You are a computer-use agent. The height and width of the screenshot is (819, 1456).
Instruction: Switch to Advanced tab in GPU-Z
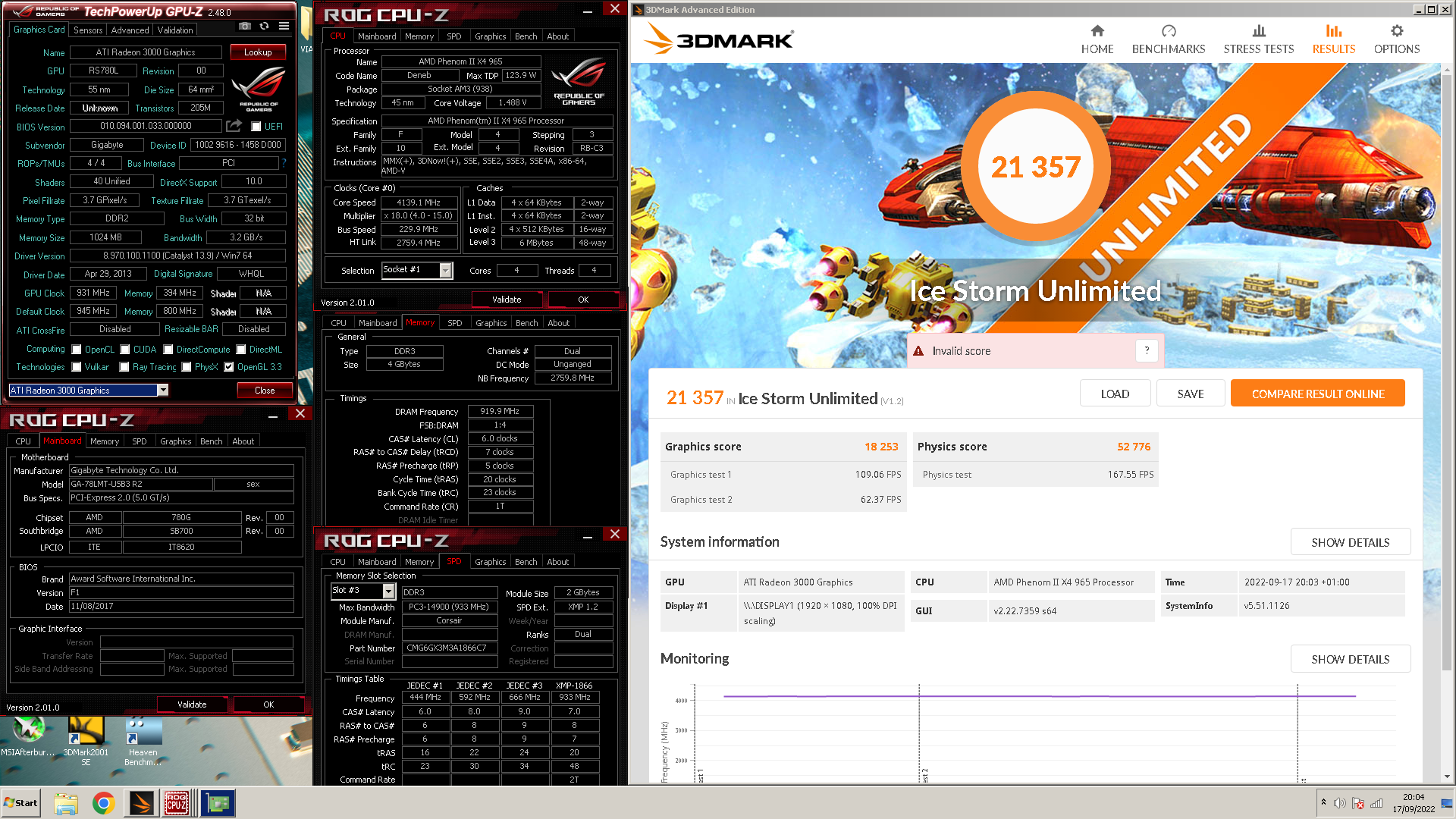click(x=130, y=30)
